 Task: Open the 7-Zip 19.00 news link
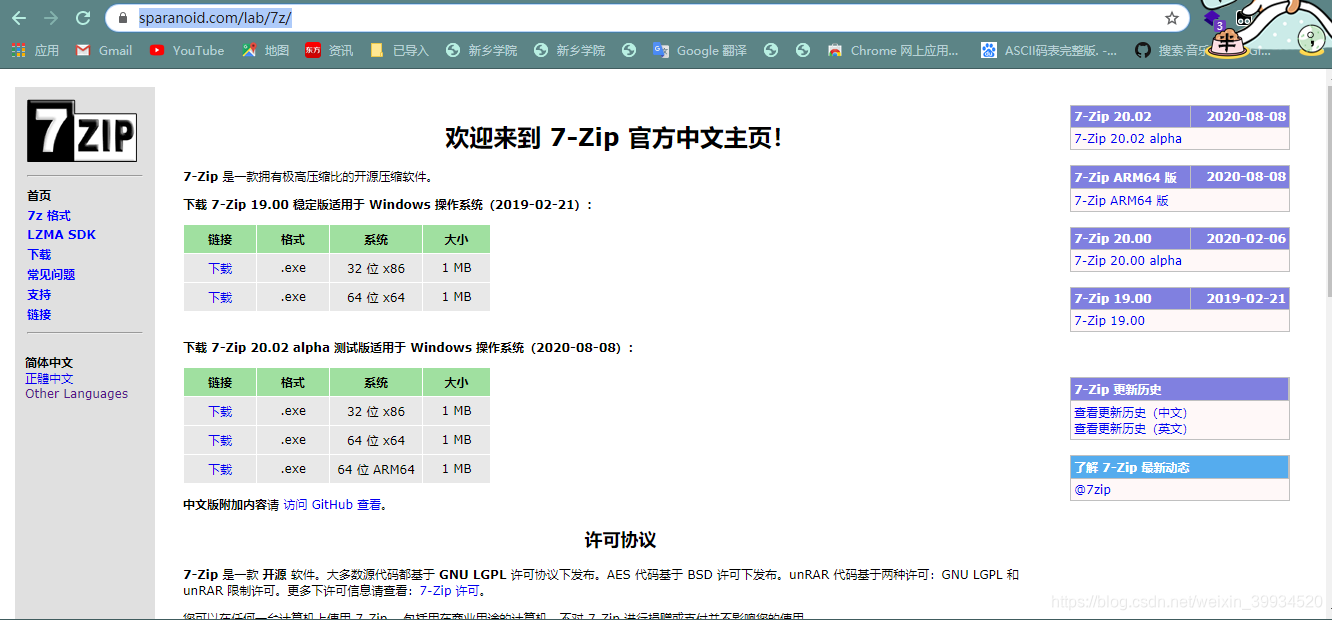point(1109,321)
